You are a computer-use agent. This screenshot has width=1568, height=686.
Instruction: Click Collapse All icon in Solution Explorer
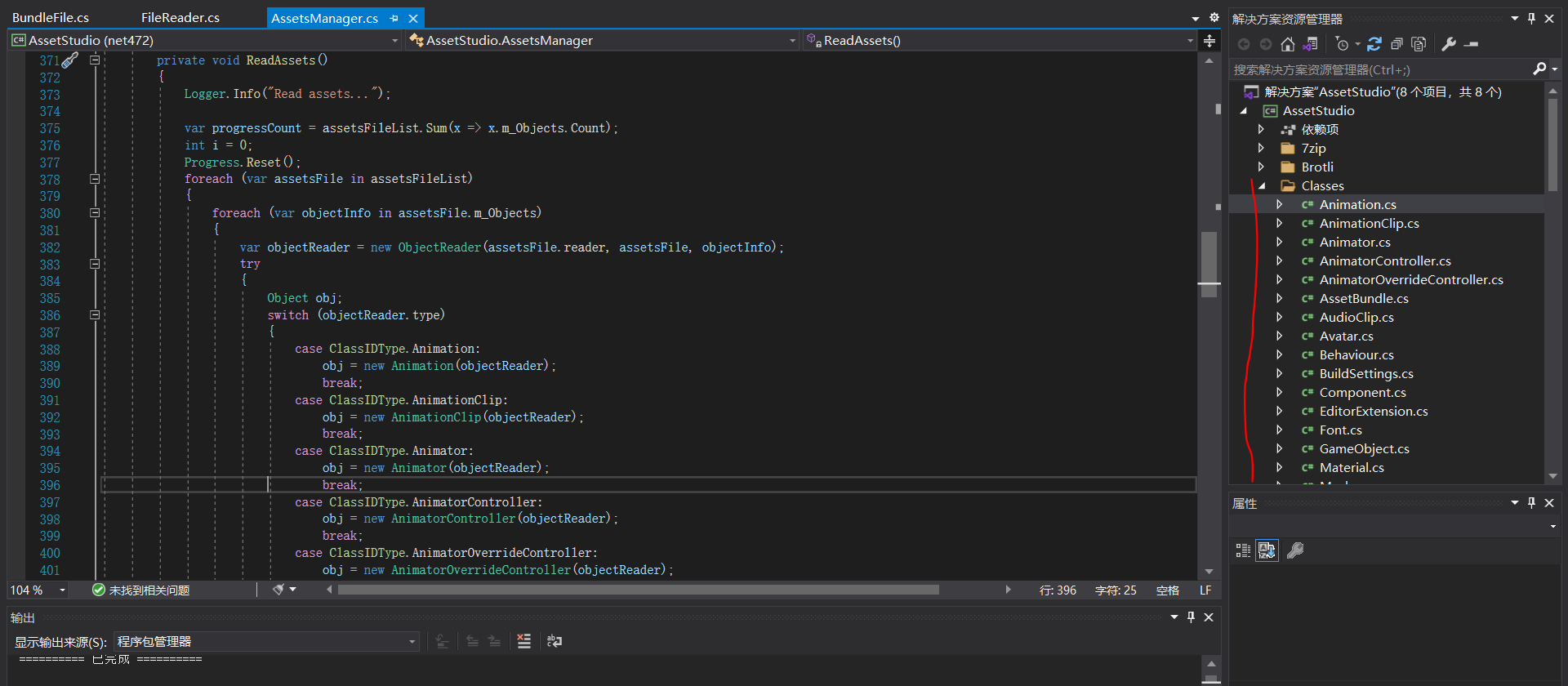(1396, 44)
